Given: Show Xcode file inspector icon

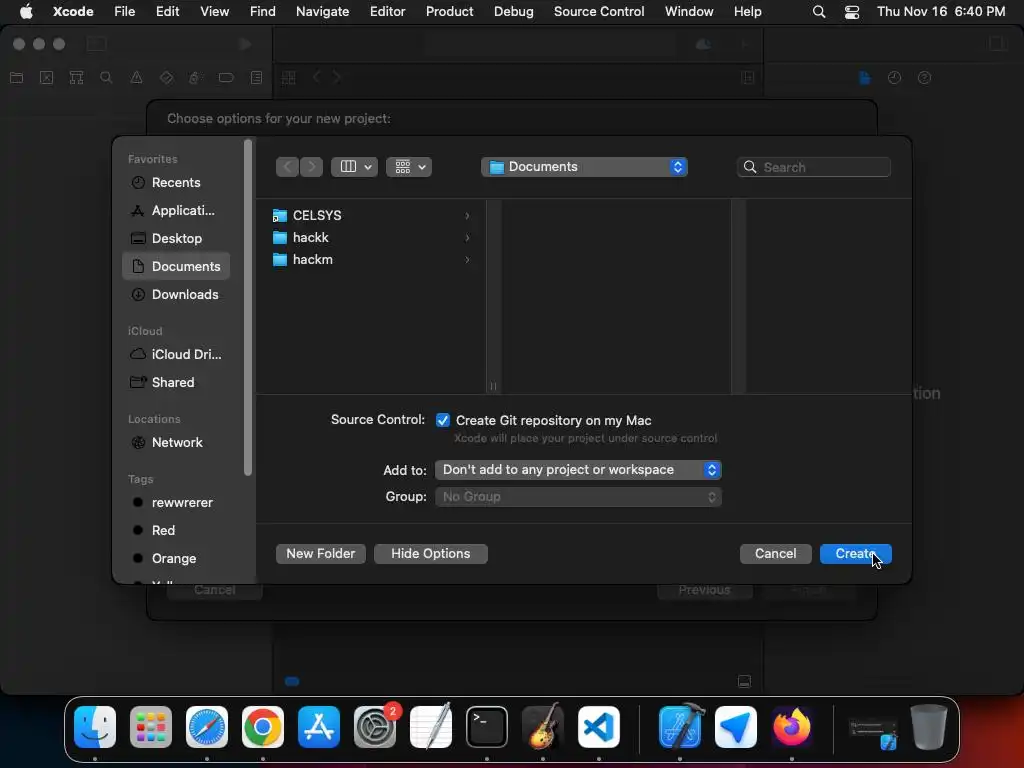Looking at the screenshot, I should [x=865, y=78].
